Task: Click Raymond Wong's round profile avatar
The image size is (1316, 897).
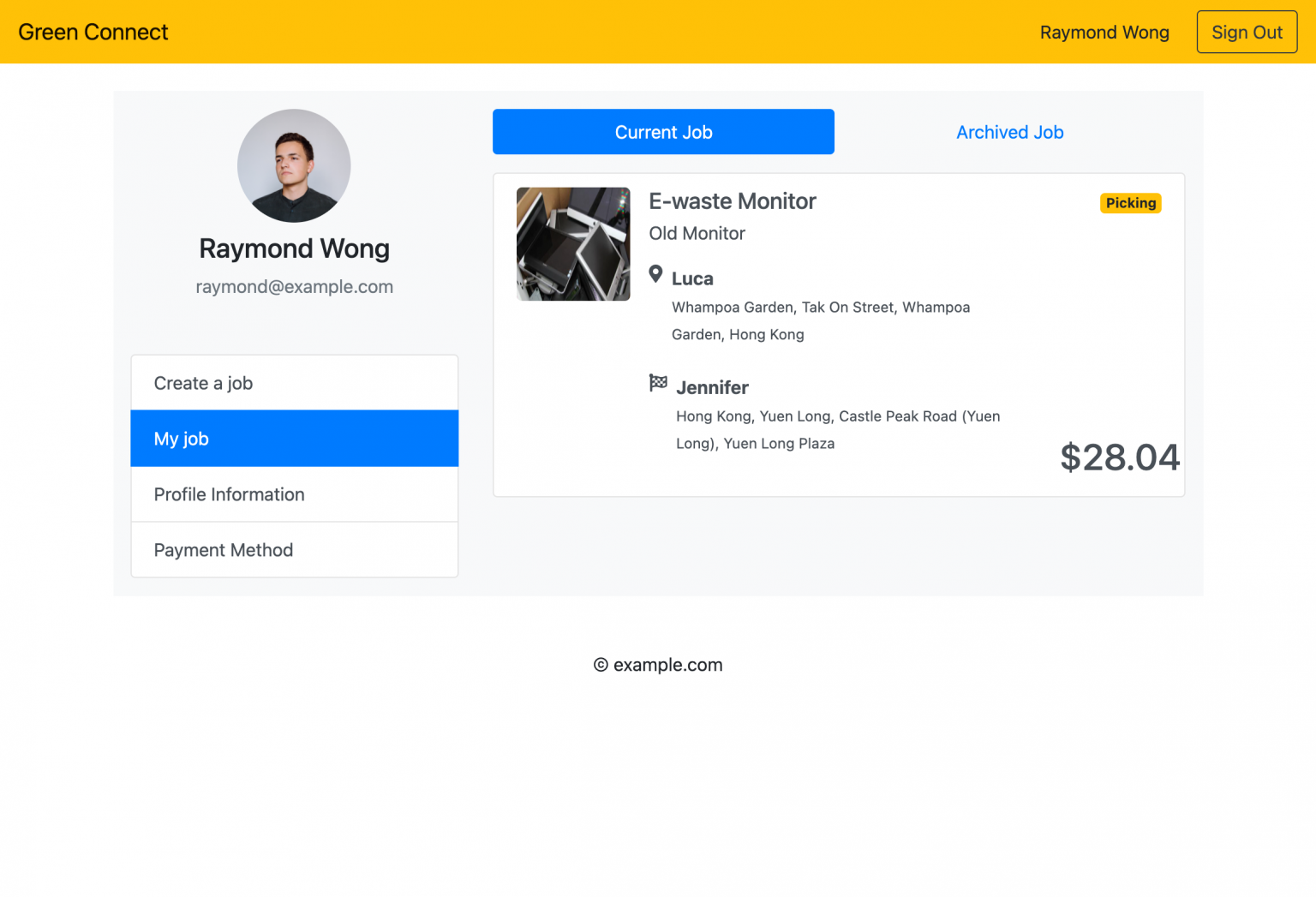Action: 294,165
